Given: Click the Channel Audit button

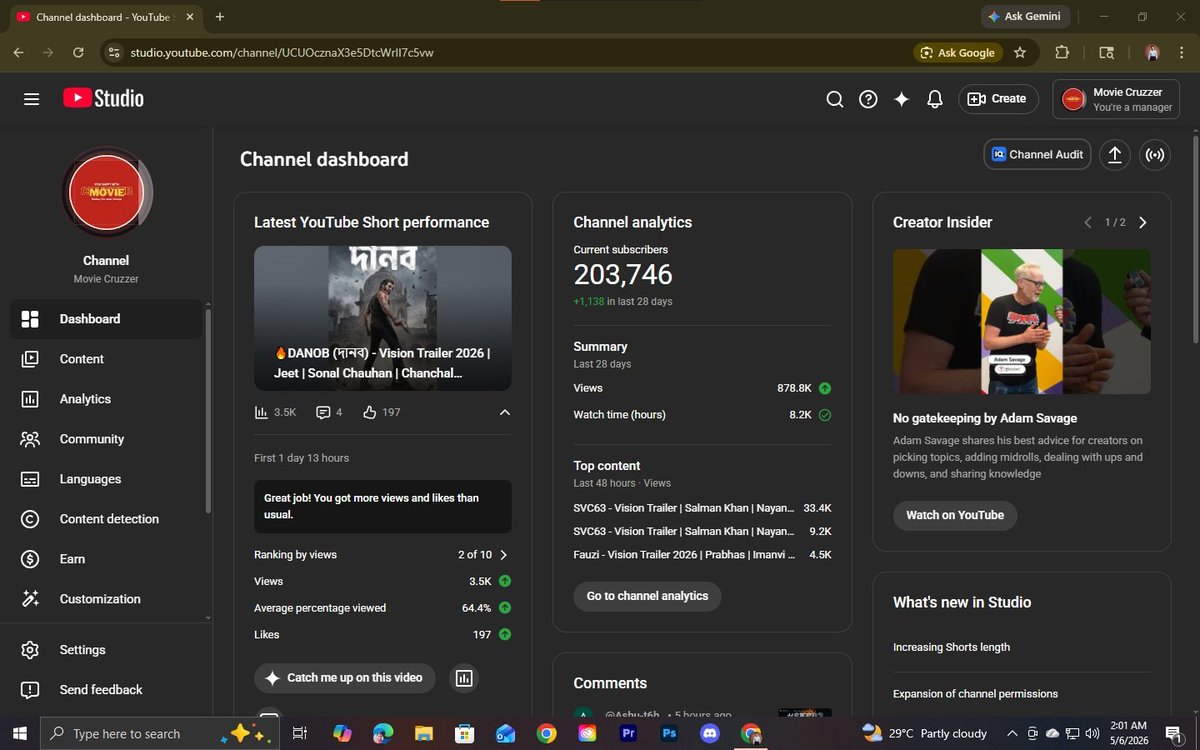Looking at the screenshot, I should (1037, 154).
